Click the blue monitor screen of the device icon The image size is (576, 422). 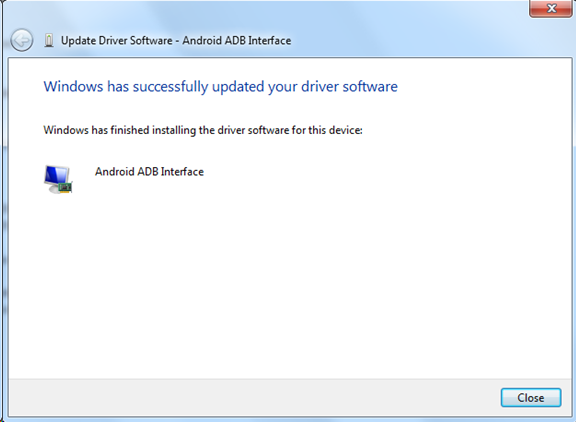click(56, 175)
